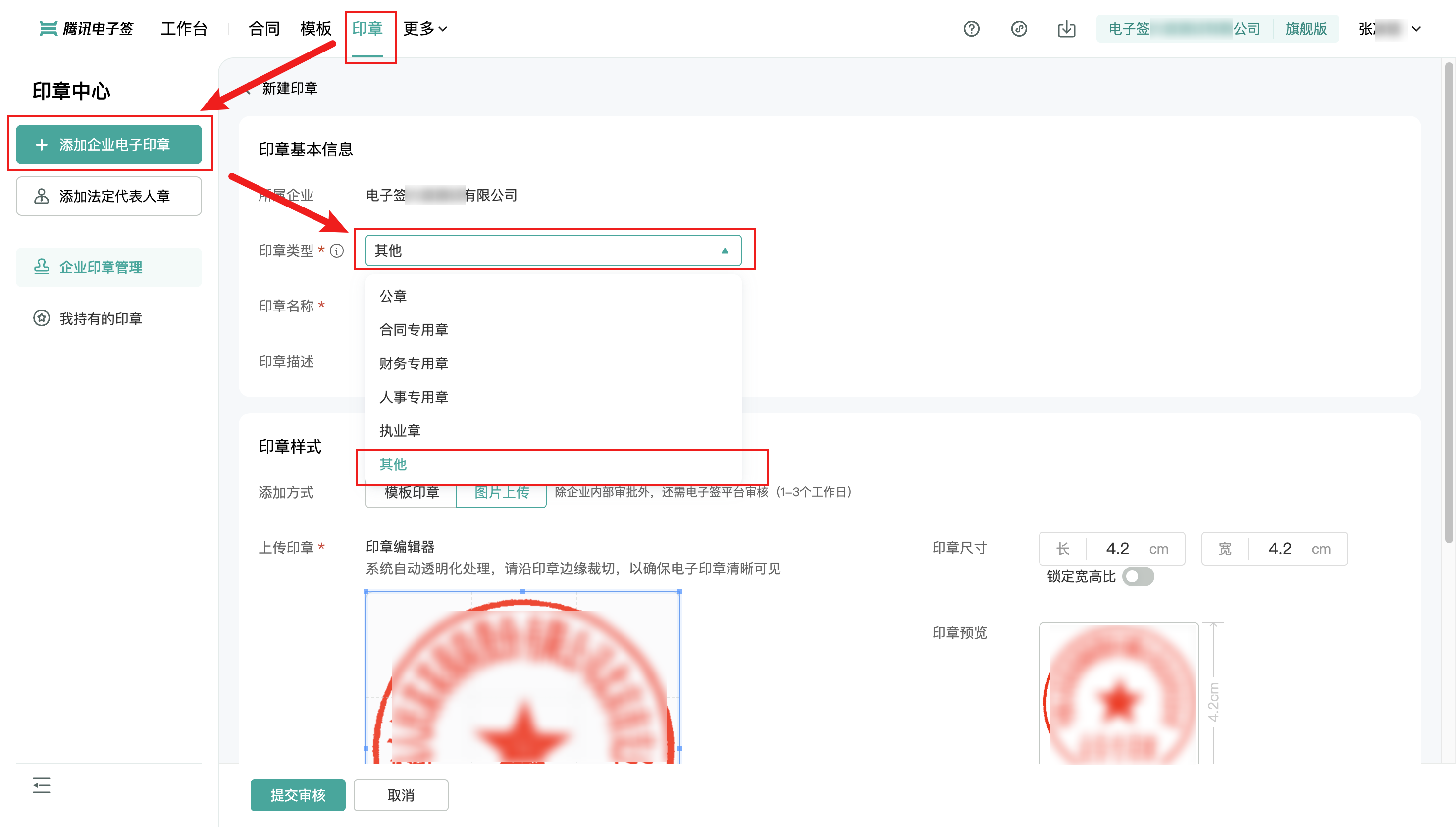Go to the 工作台 tab
The image size is (1456, 827).
(184, 28)
